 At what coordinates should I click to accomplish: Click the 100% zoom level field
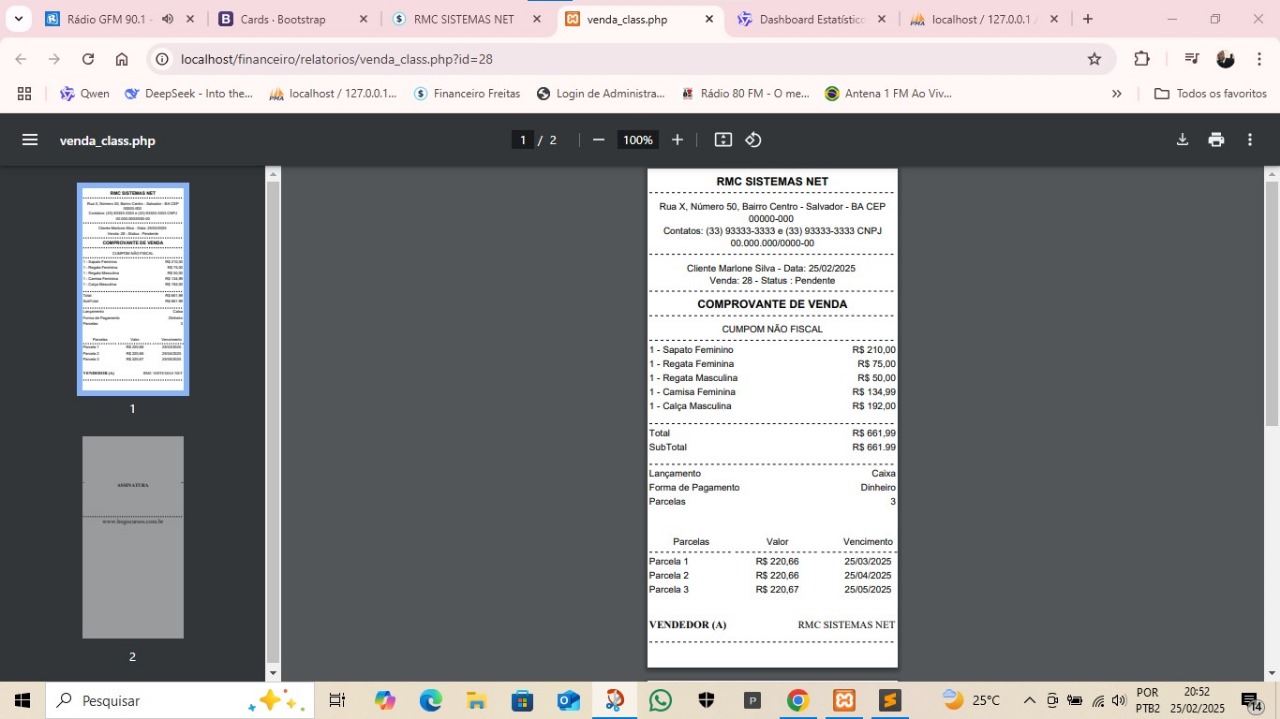638,140
